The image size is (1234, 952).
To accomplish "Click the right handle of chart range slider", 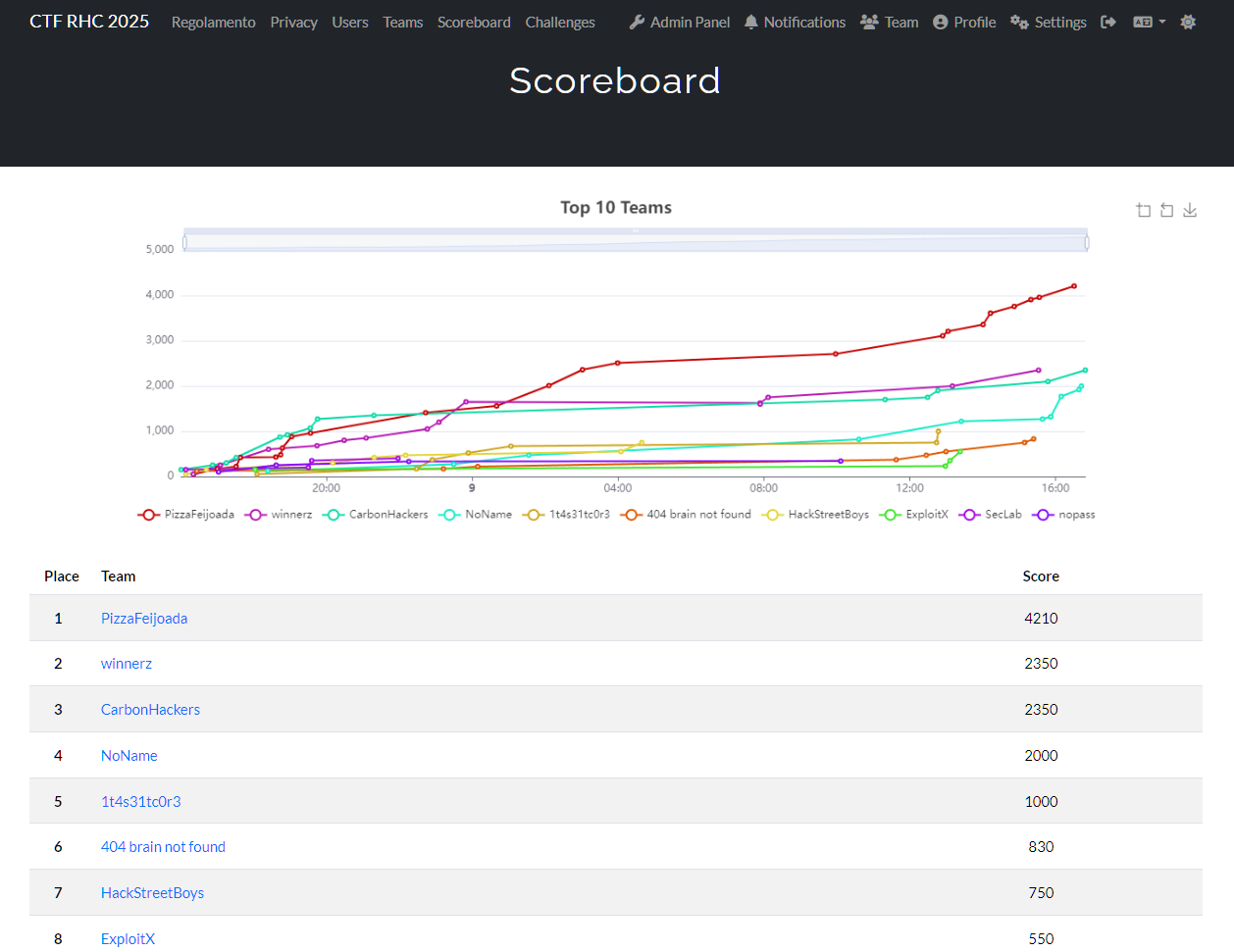I will 1086,241.
